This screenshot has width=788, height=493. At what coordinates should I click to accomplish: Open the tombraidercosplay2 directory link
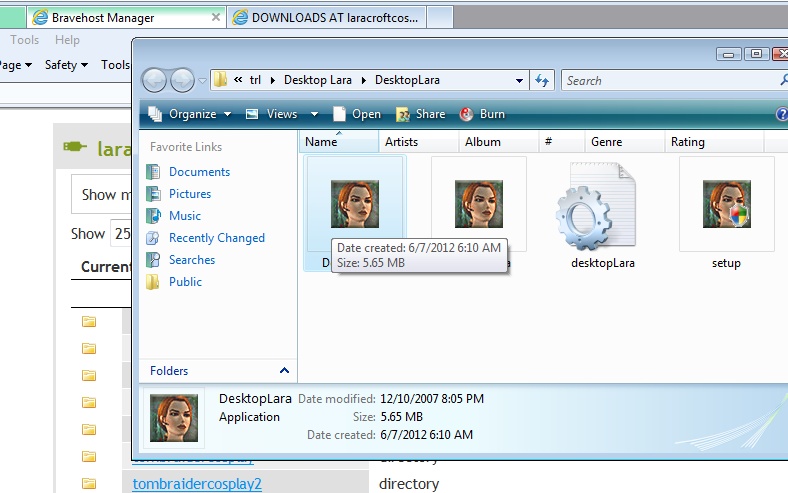point(197,484)
